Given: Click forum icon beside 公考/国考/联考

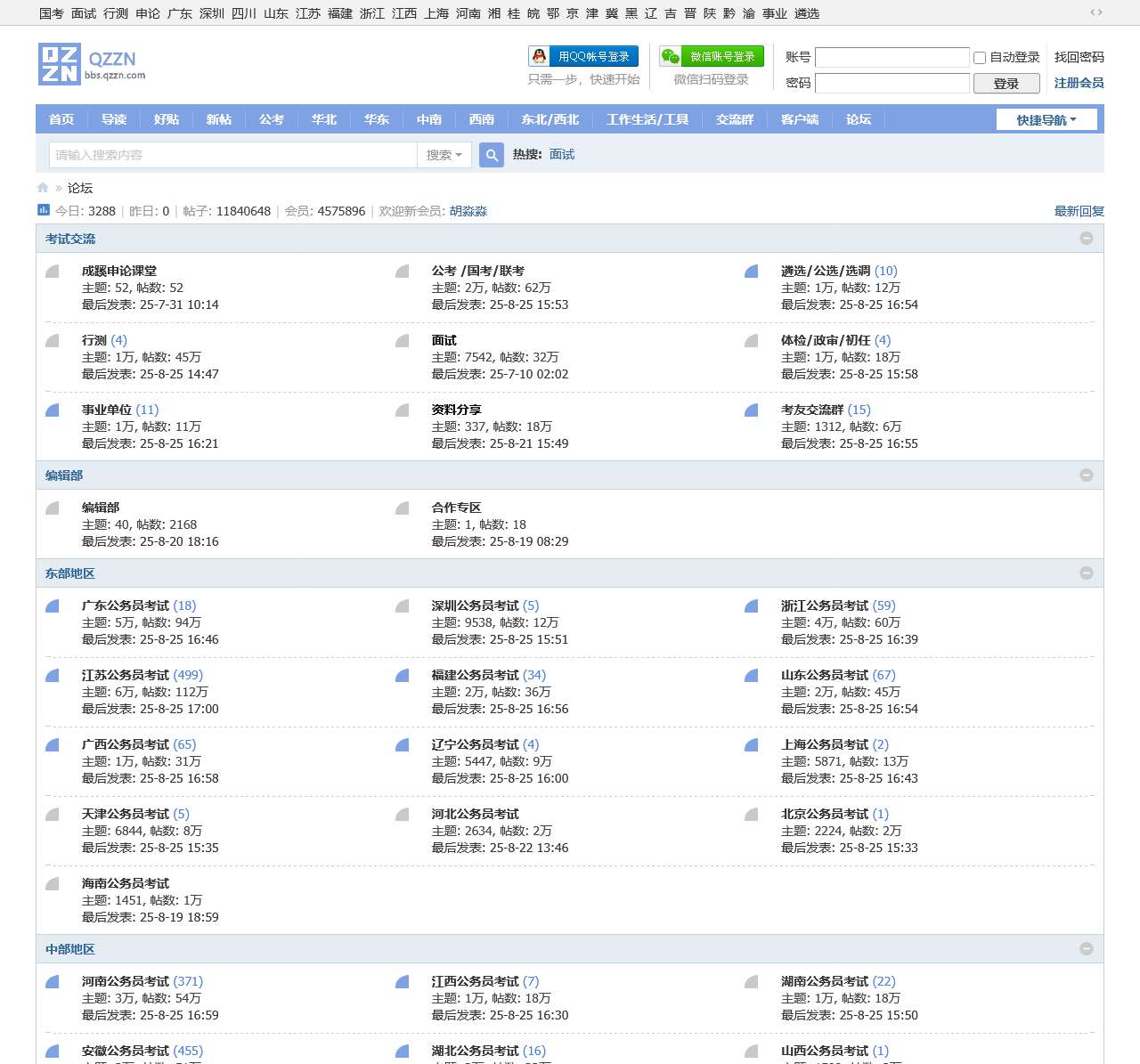Looking at the screenshot, I should click(403, 272).
